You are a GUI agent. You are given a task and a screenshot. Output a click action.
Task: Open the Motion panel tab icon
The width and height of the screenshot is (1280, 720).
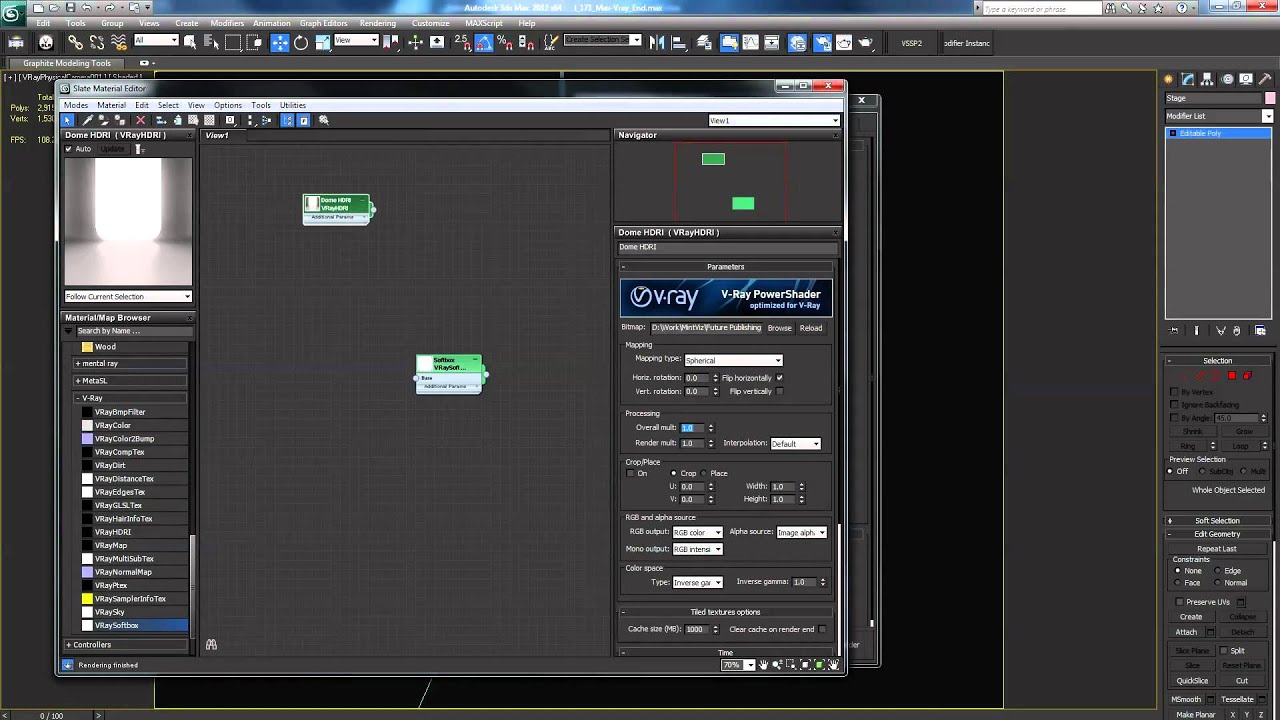1228,79
